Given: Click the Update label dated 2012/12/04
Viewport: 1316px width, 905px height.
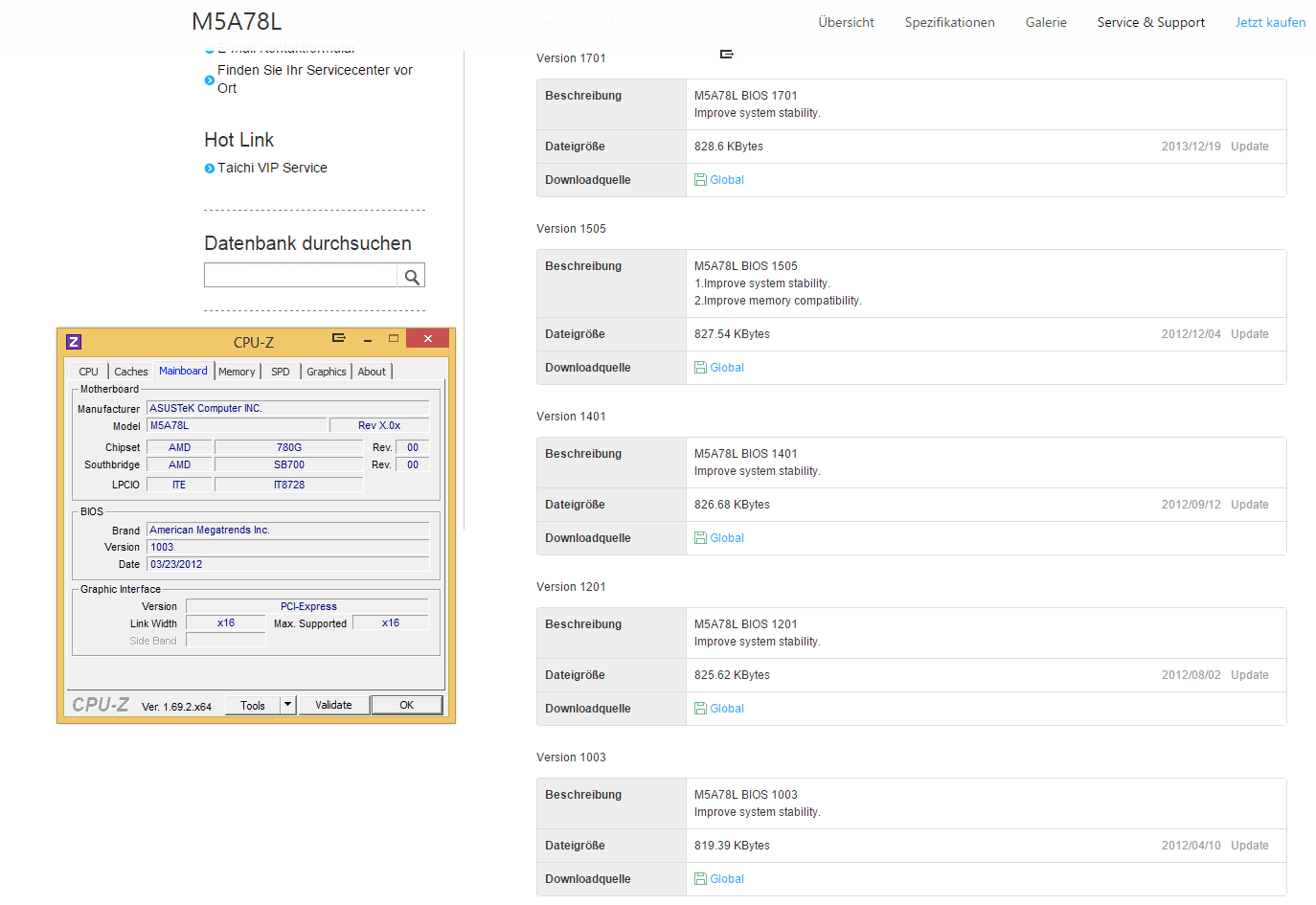Looking at the screenshot, I should click(1250, 334).
